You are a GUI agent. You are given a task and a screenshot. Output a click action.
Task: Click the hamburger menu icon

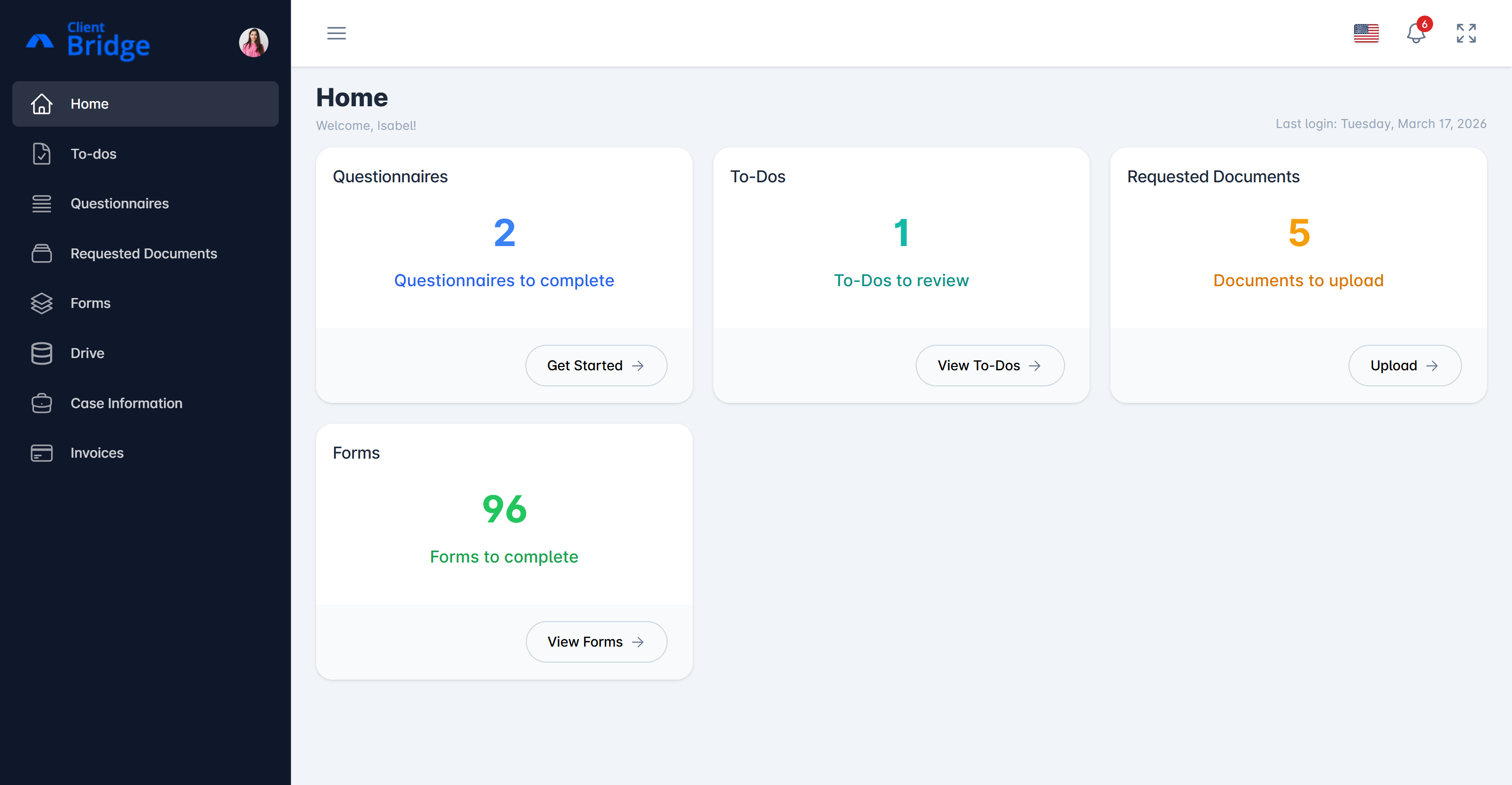click(x=336, y=34)
